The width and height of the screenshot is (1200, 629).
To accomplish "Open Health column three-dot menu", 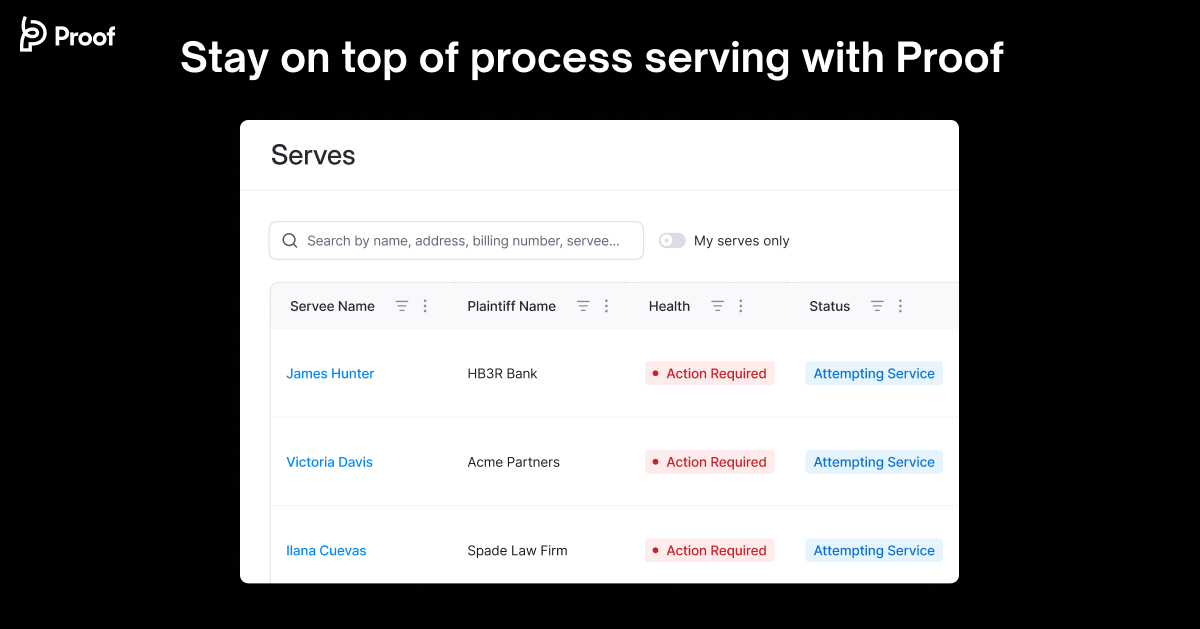I will (741, 306).
